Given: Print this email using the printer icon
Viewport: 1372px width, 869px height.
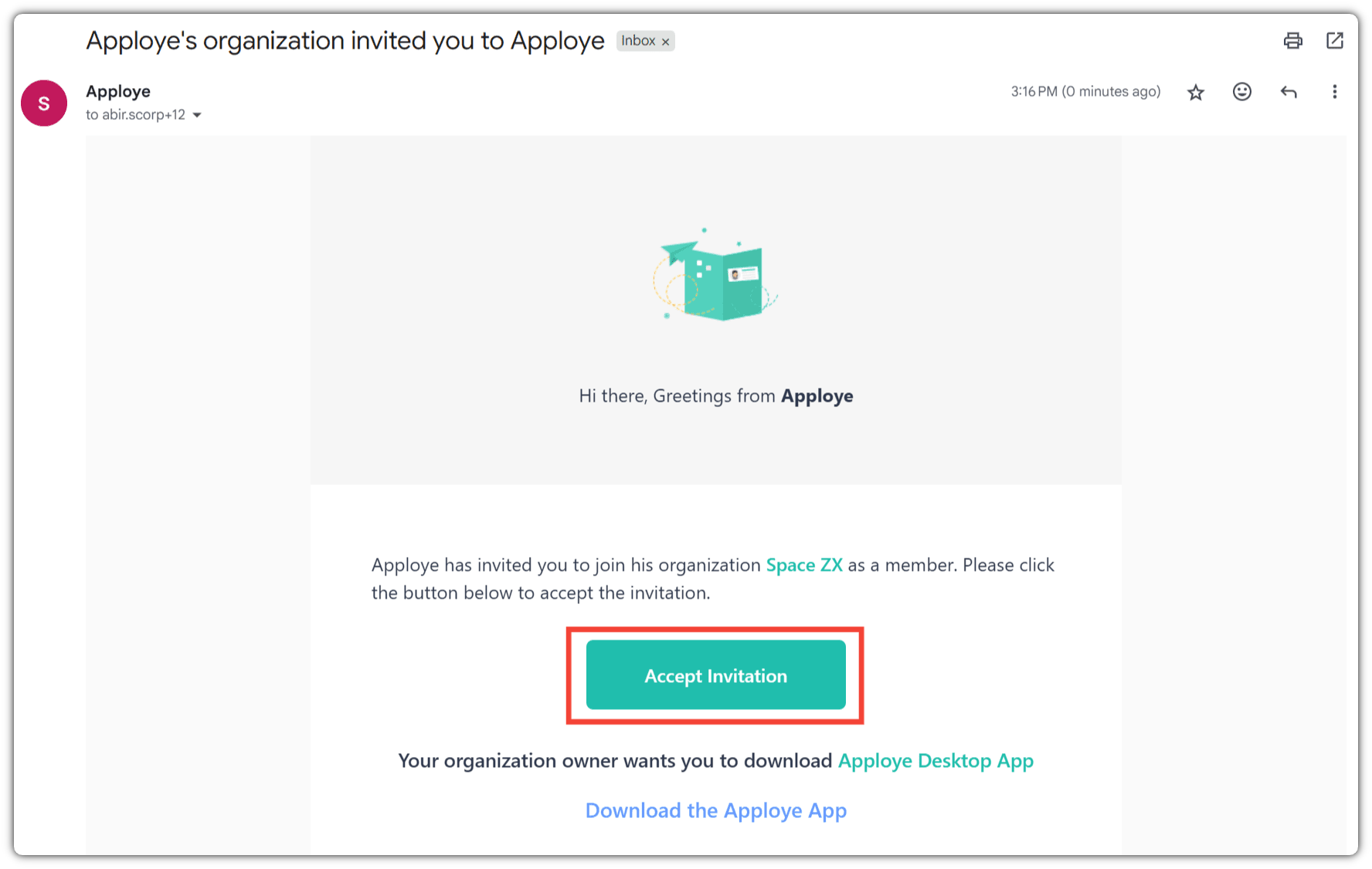Looking at the screenshot, I should [1293, 41].
